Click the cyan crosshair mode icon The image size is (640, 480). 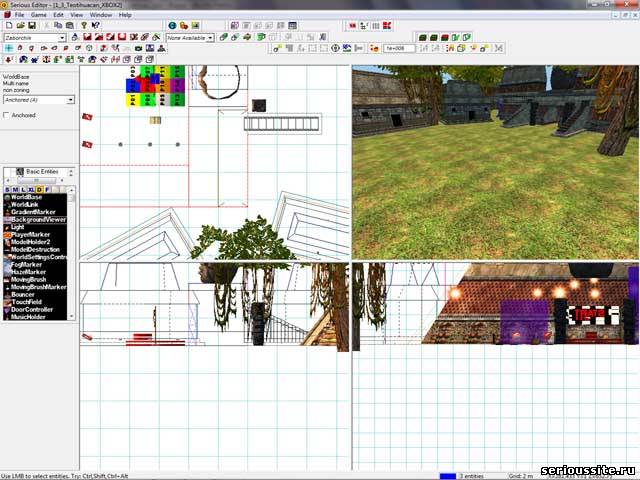(x=9, y=48)
